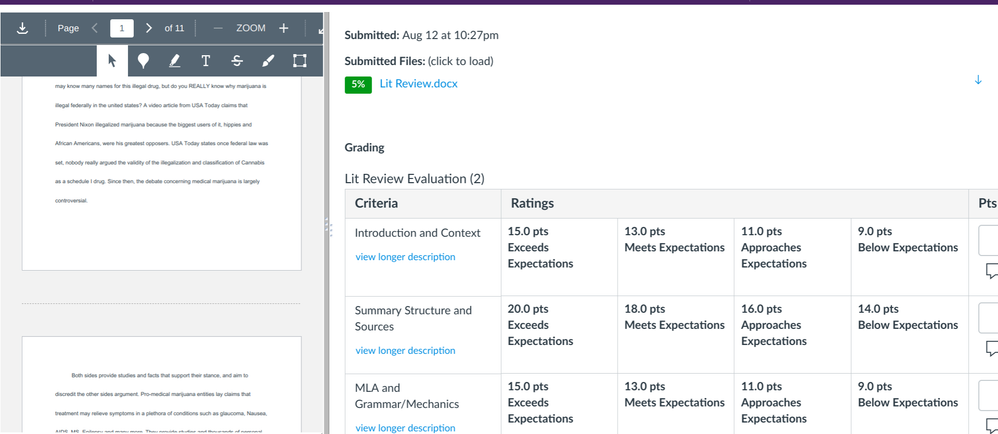Click the 'of 11' page count text
Image resolution: width=998 pixels, height=434 pixels.
(174, 28)
